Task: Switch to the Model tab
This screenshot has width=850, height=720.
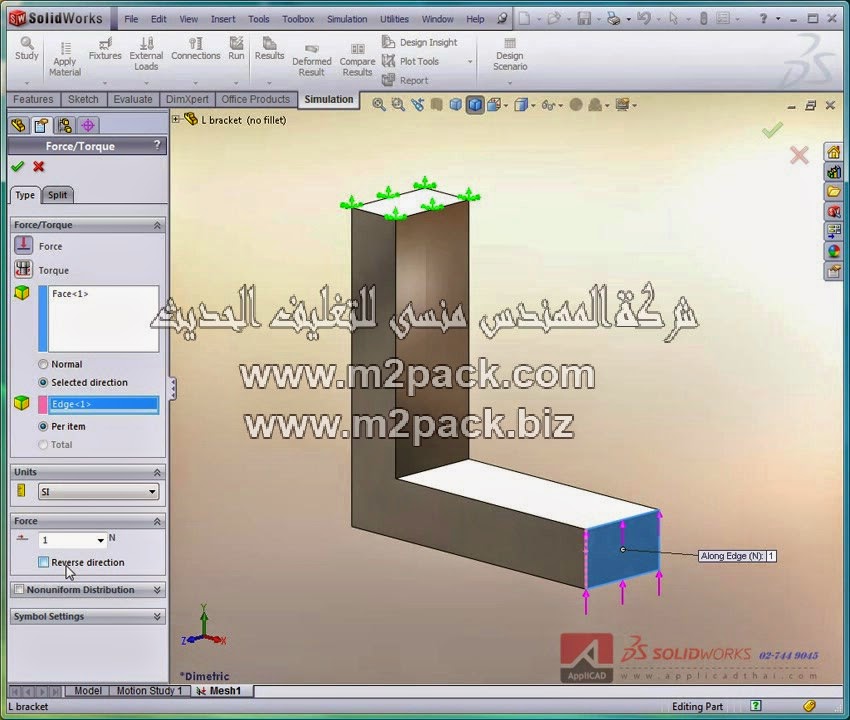Action: pyautogui.click(x=87, y=691)
